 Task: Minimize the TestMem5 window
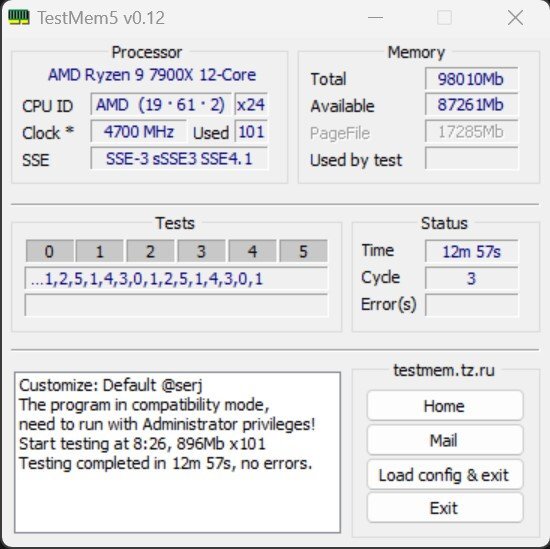click(375, 17)
